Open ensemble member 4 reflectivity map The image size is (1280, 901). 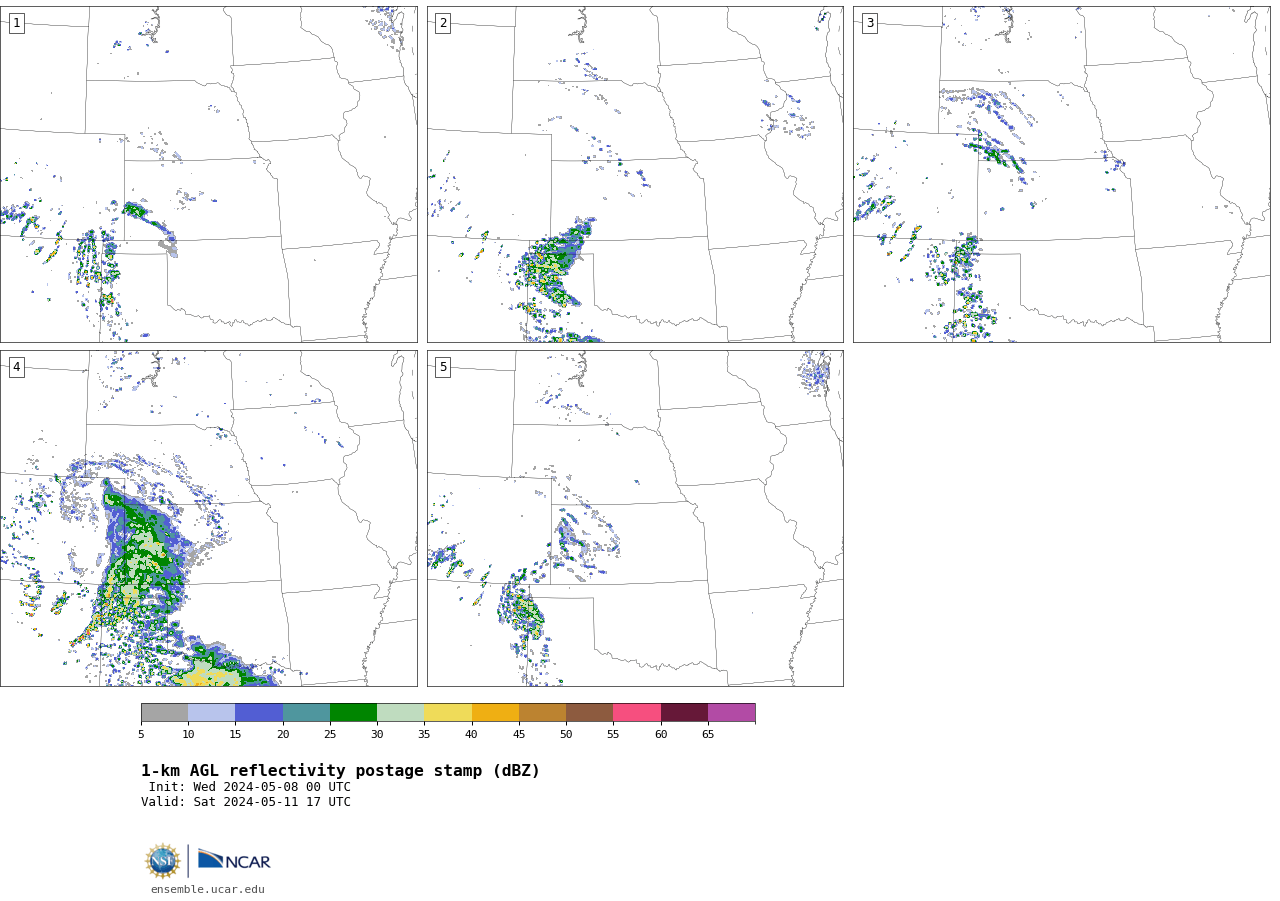point(208,518)
